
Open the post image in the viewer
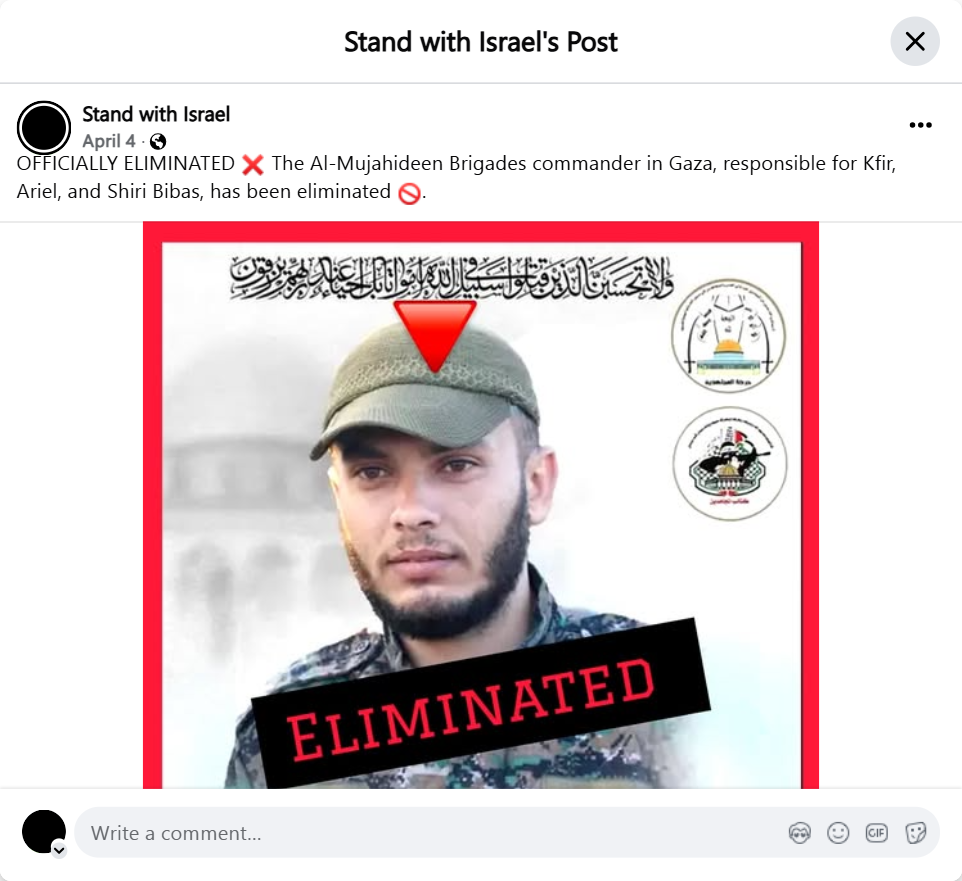(x=481, y=505)
